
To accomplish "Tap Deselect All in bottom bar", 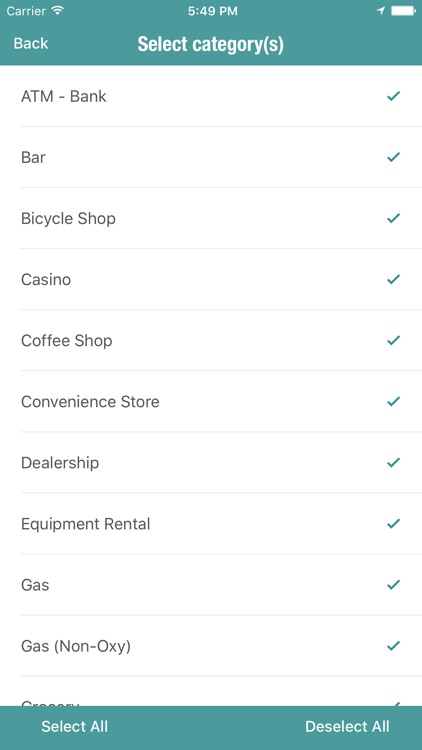I will coord(347,727).
